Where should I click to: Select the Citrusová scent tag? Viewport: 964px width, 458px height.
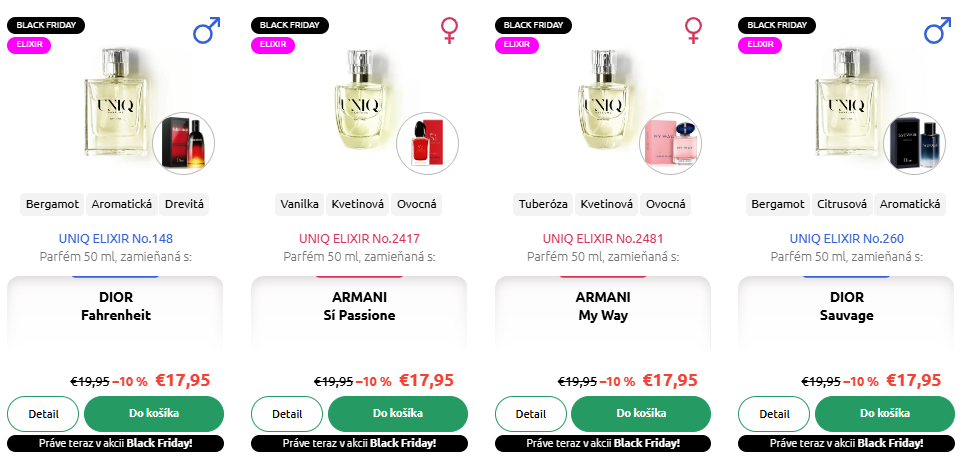(x=842, y=205)
